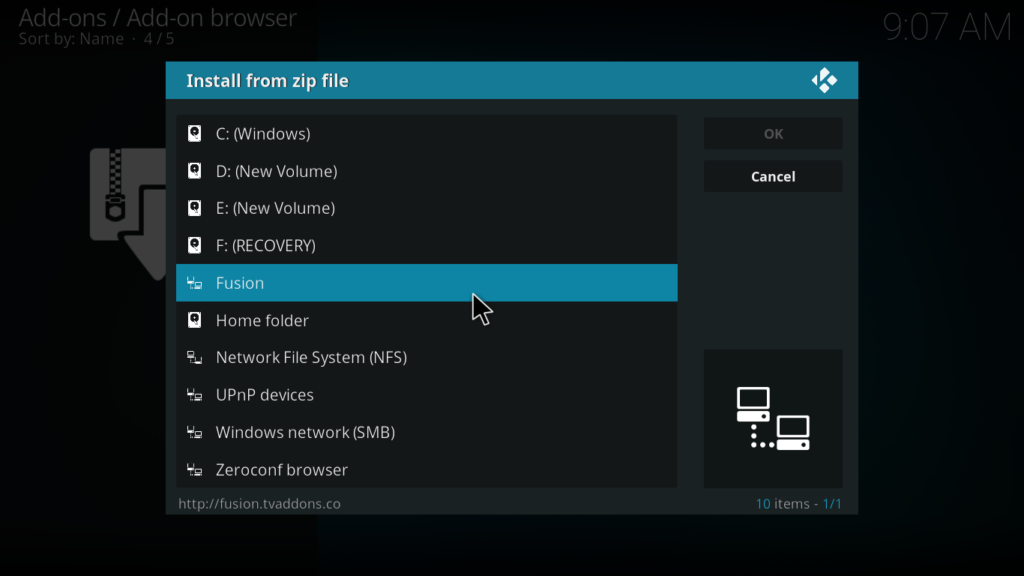Open the Fusion source
This screenshot has width=1024, height=576.
tap(426, 283)
